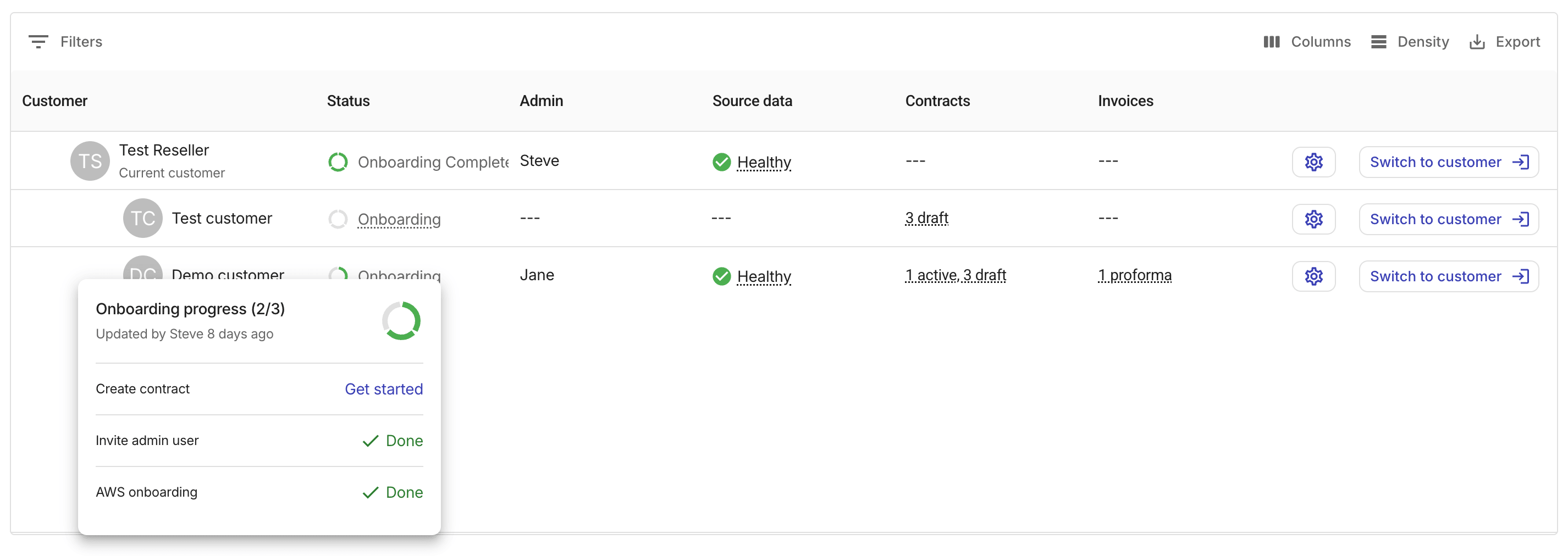Image resolution: width=1568 pixels, height=556 pixels.
Task: Click the Invite admin user step label
Action: coord(147,441)
